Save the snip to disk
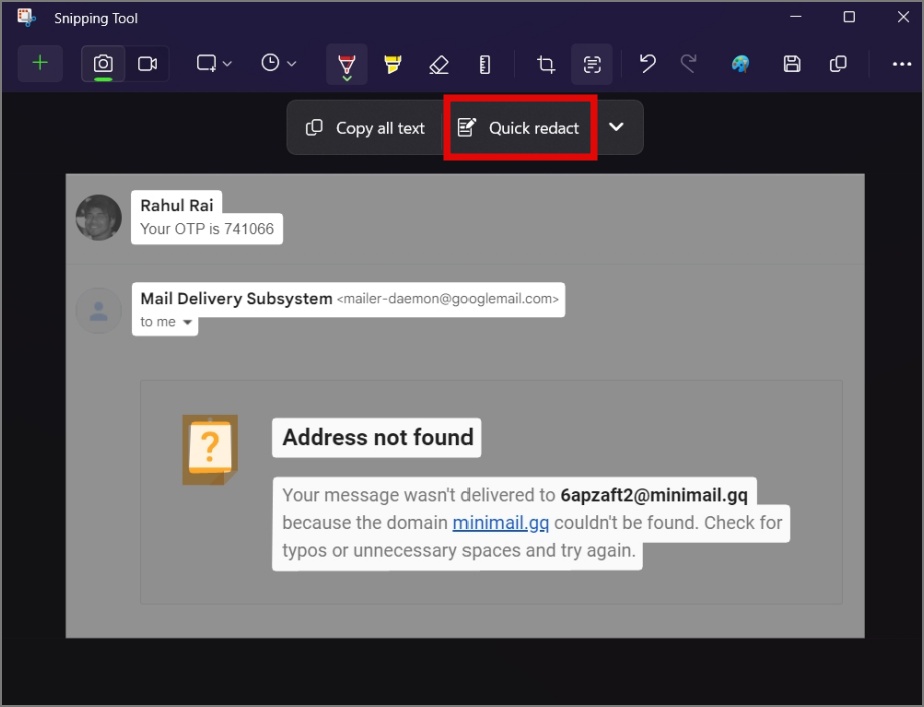 pos(791,64)
